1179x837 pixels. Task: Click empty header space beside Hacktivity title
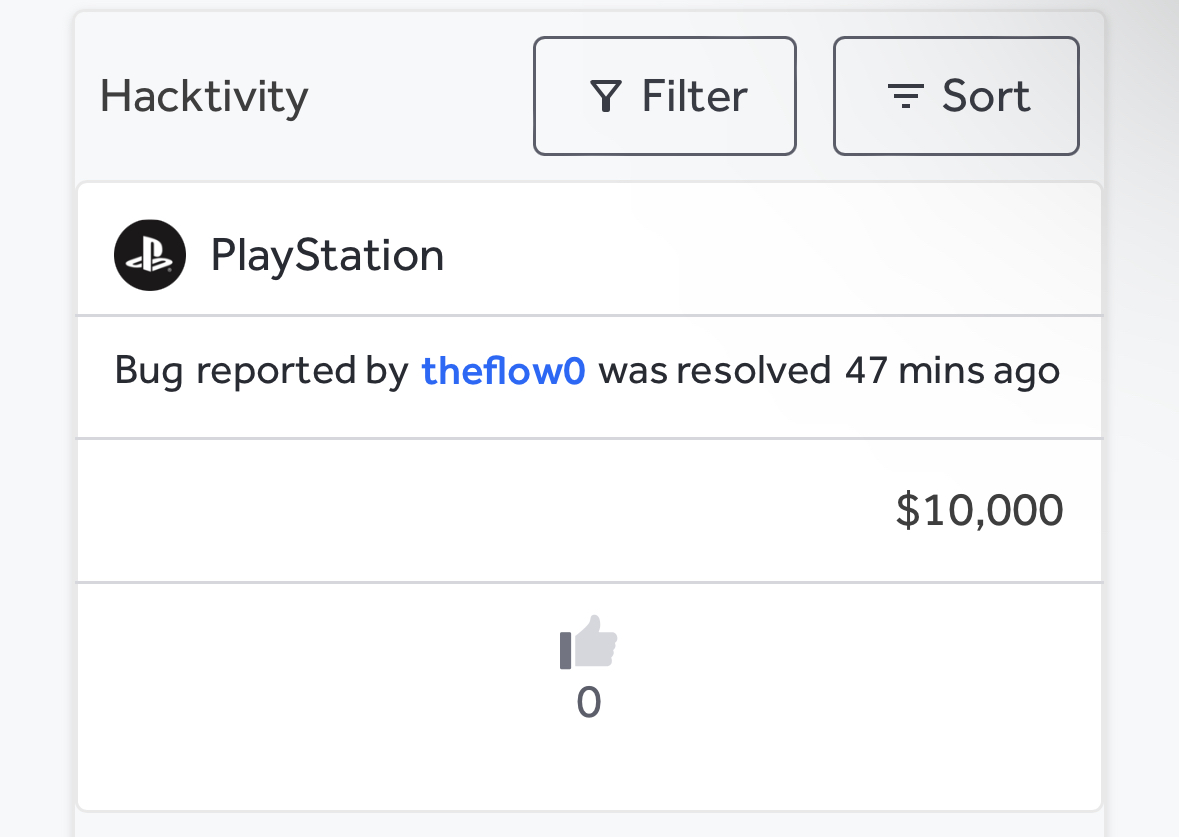[421, 96]
